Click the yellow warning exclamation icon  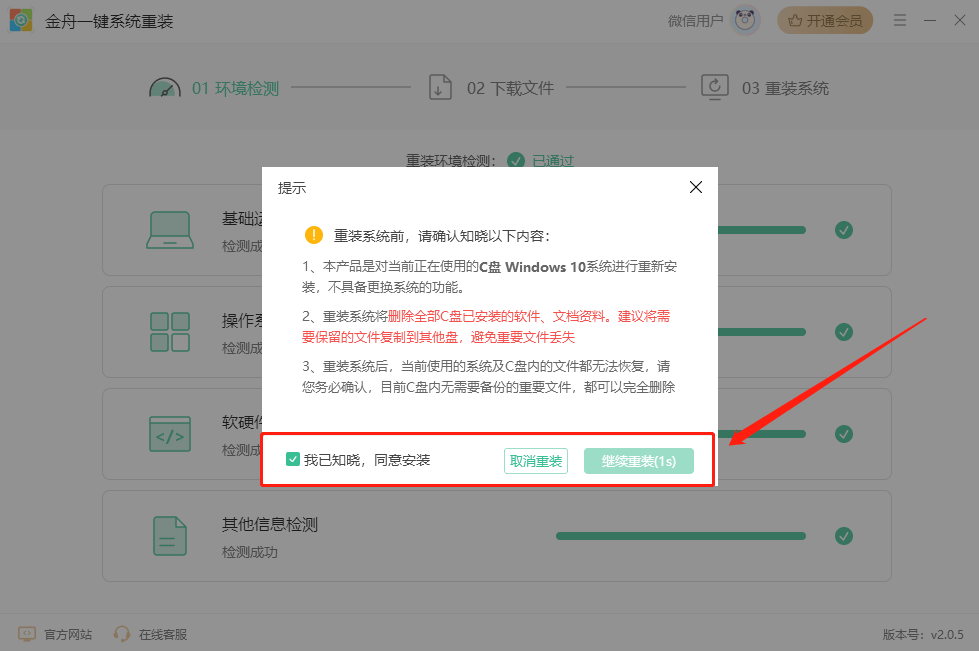pos(313,235)
